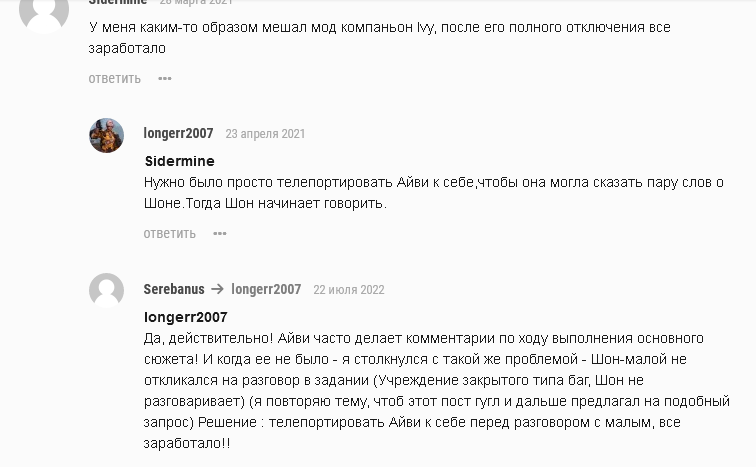Click longerr2007's profile avatar picture
The height and width of the screenshot is (467, 756).
coord(106,135)
